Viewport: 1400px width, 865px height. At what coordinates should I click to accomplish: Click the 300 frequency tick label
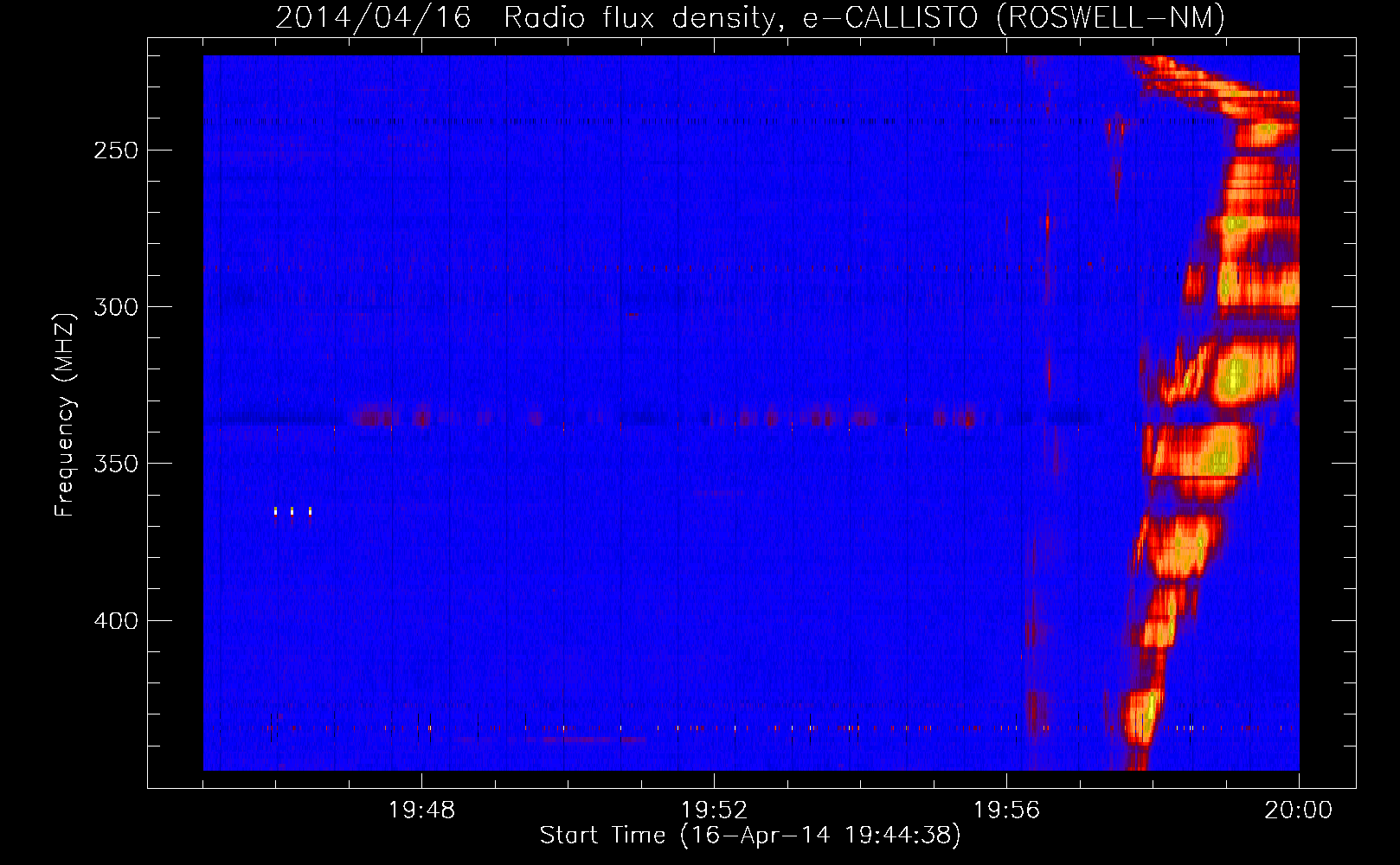116,307
